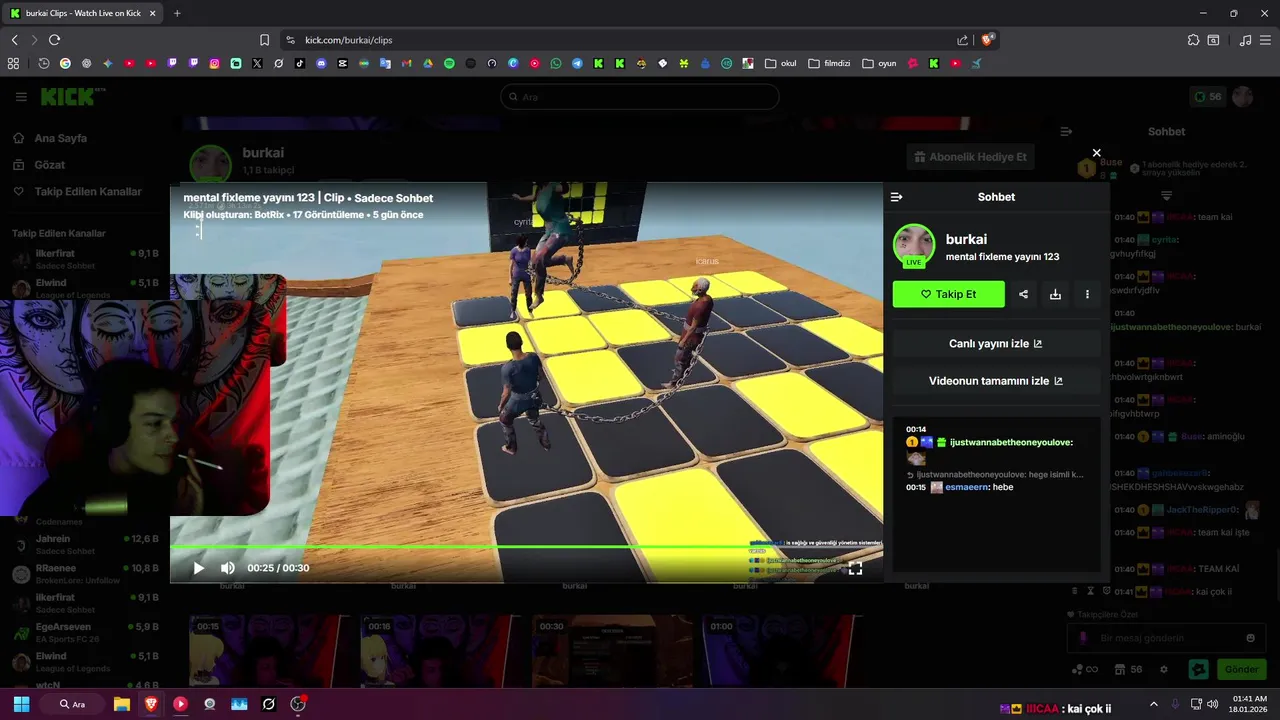Viewport: 1280px width, 720px height.
Task: Open the Telegram bookmark
Action: pos(577,63)
